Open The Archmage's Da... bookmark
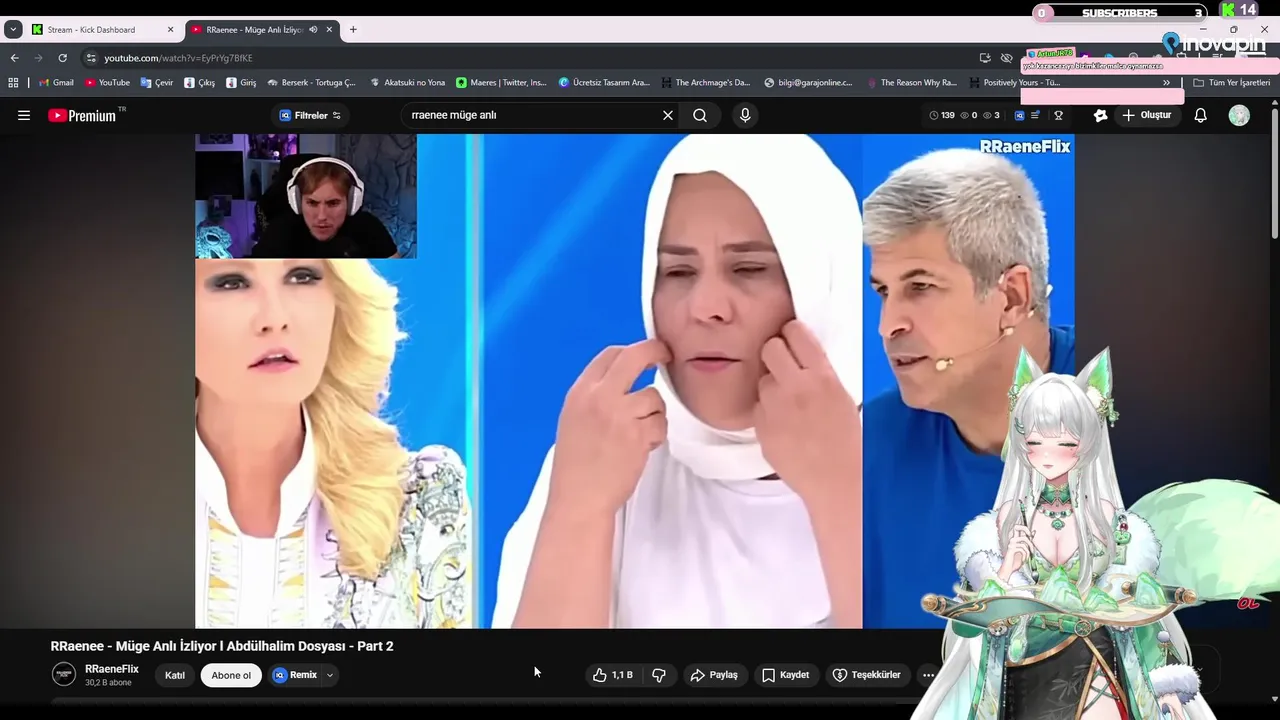Viewport: 1280px width, 720px height. coord(706,83)
